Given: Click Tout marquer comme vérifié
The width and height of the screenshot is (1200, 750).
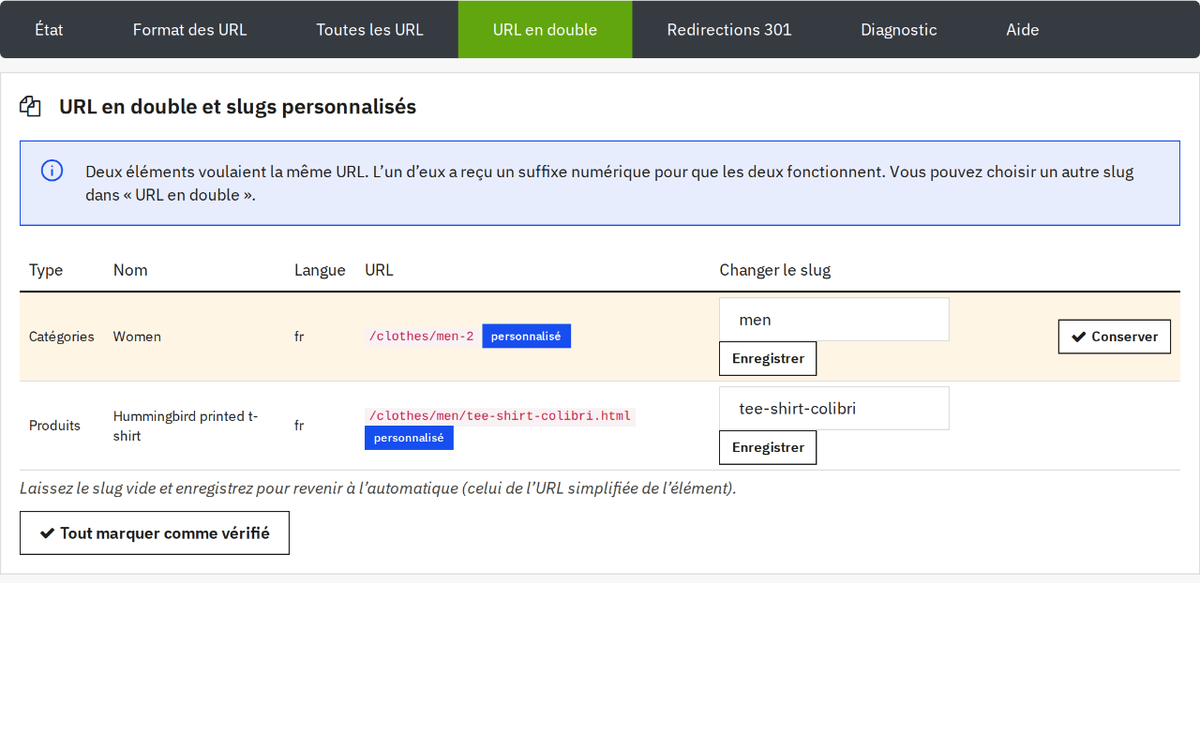Looking at the screenshot, I should (x=155, y=533).
